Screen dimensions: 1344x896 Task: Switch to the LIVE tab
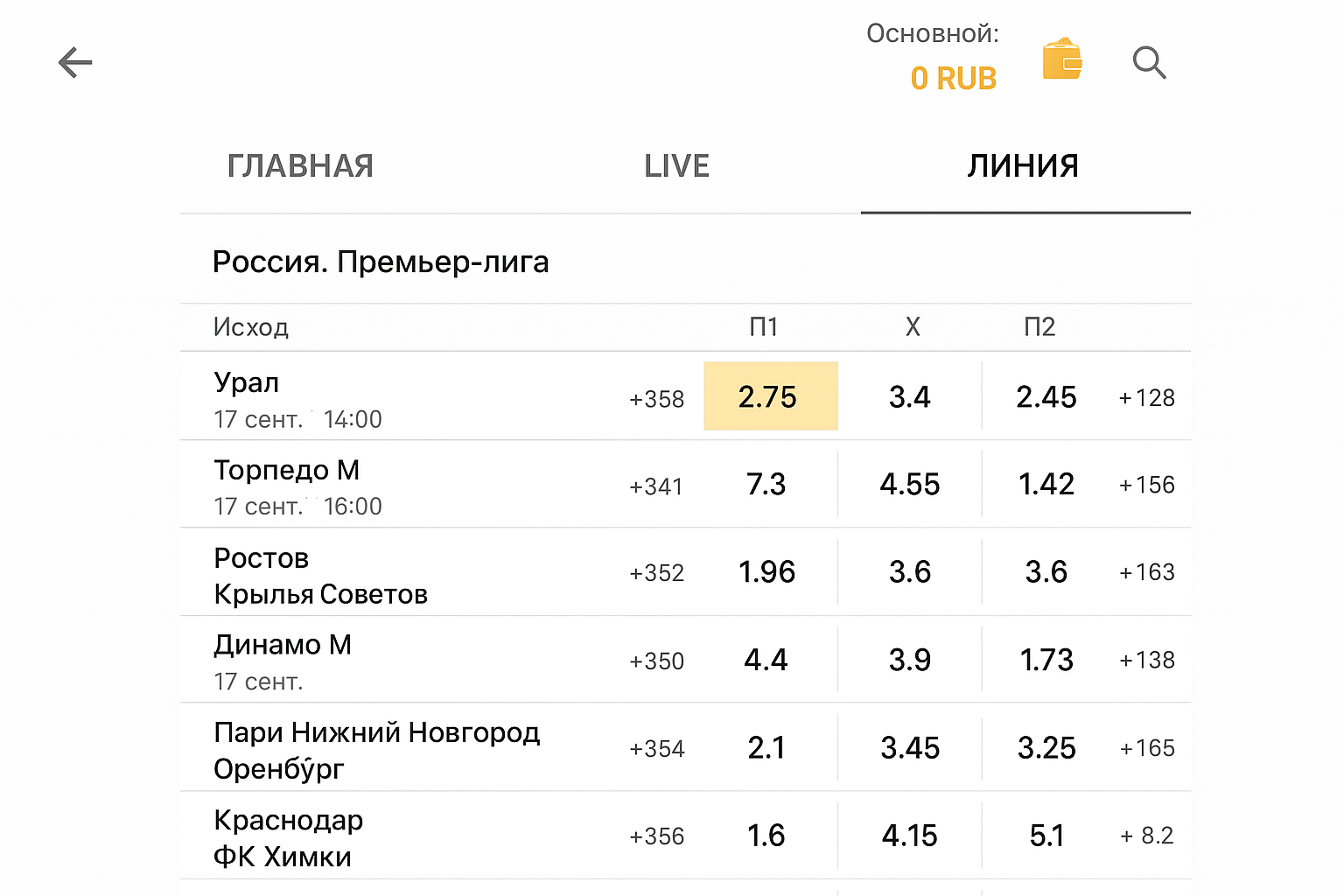(x=676, y=166)
